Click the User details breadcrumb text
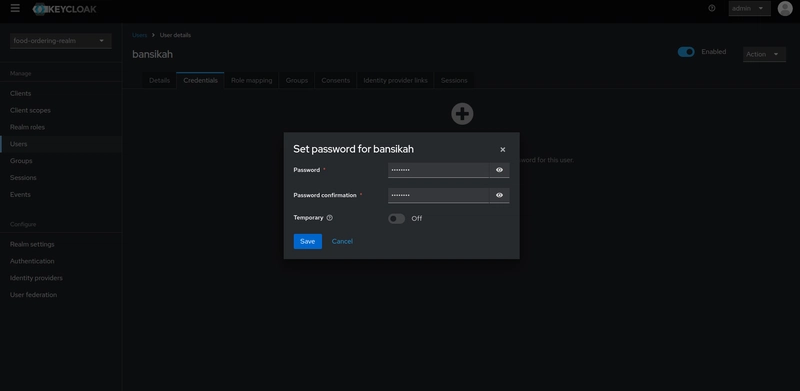Screen dimensions: 800x391 tap(176, 35)
